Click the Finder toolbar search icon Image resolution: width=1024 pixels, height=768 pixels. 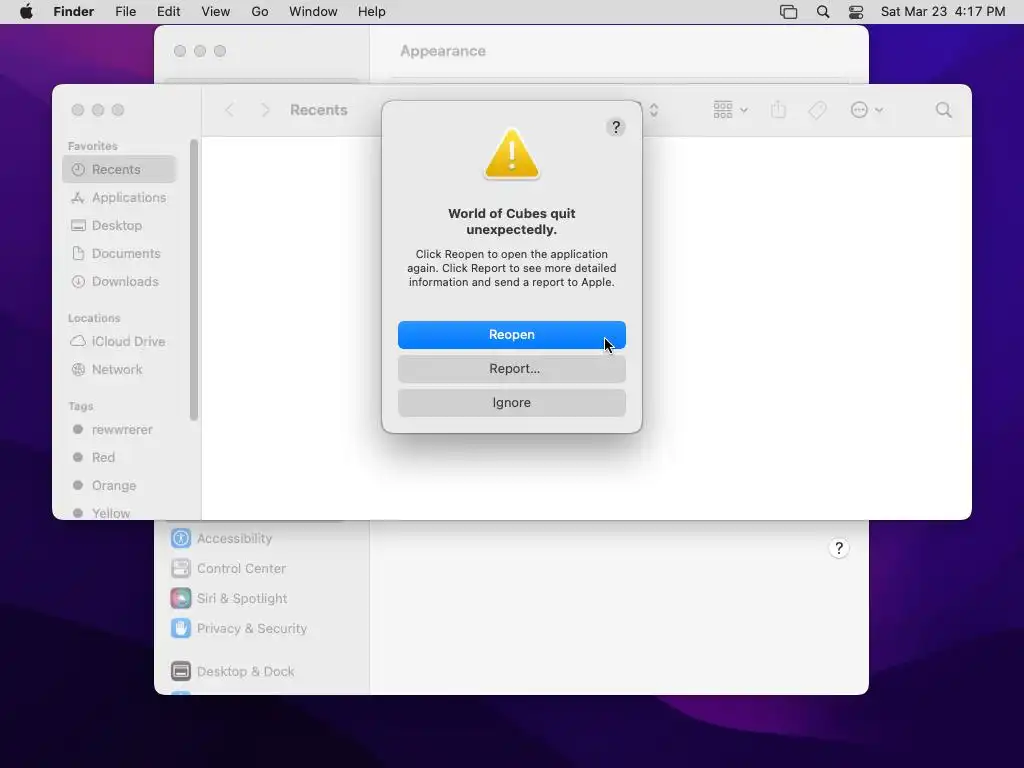[943, 110]
